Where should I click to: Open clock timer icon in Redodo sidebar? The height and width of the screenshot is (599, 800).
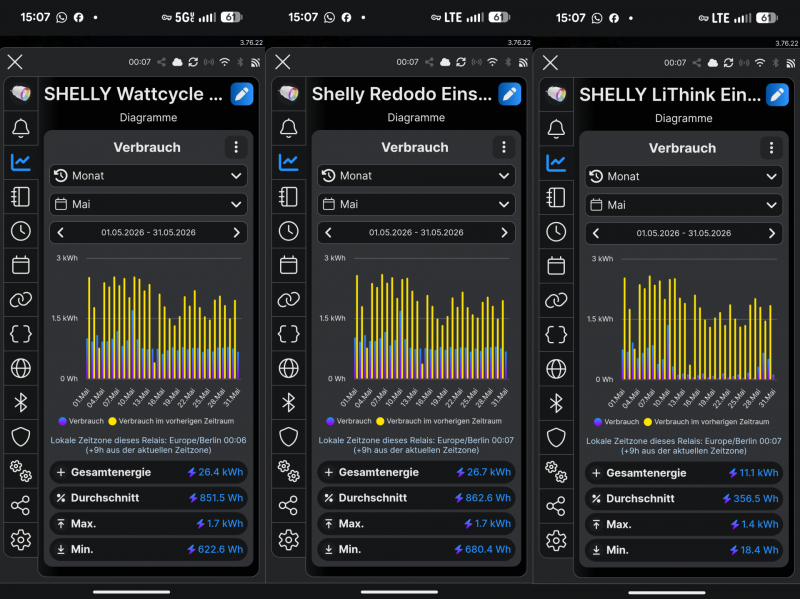(x=288, y=231)
